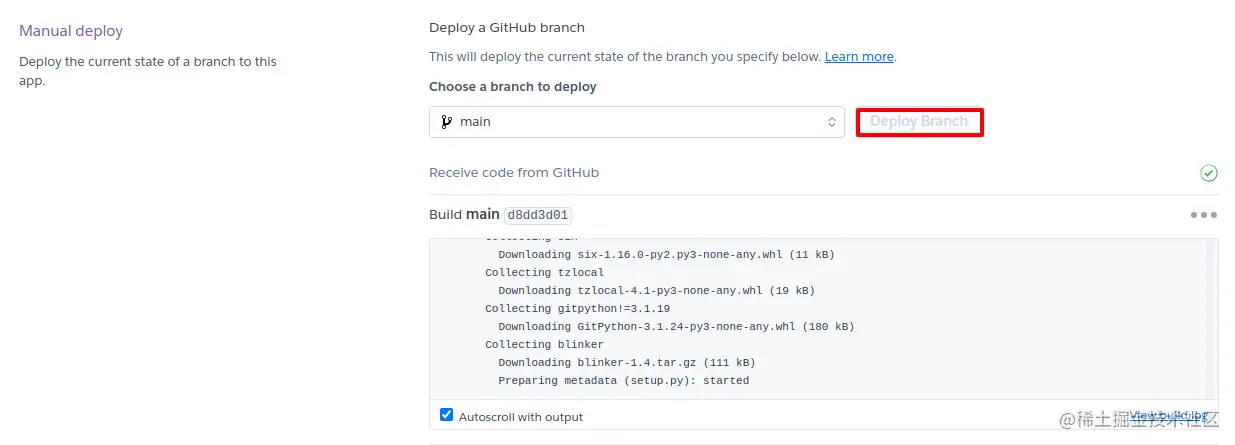The image size is (1235, 445).
Task: Click the 'Downloading tzlocal-4.1' log line
Action: [656, 290]
